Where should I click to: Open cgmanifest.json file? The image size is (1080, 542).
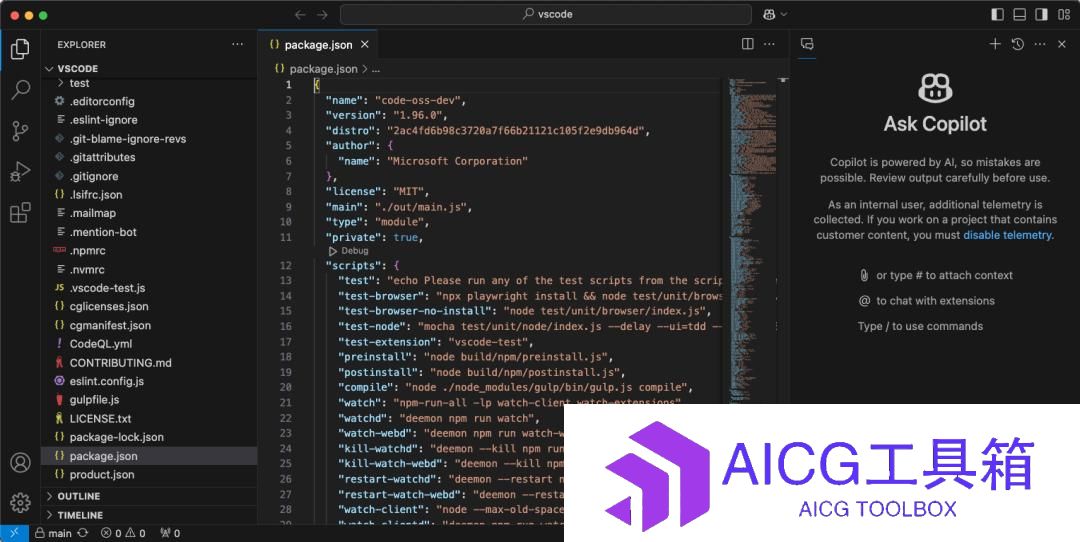coord(149,325)
